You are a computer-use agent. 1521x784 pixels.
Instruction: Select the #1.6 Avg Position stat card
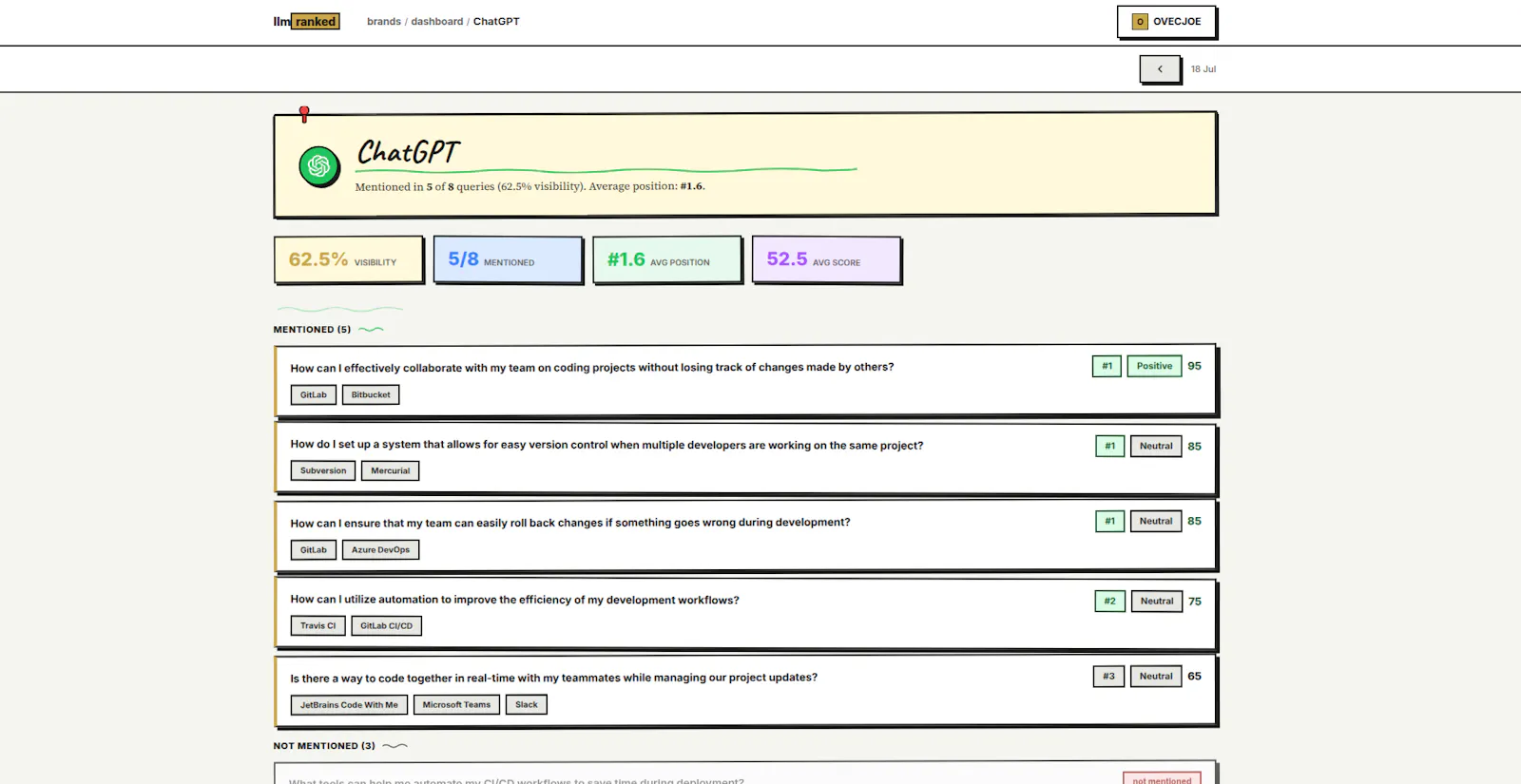pyautogui.click(x=667, y=259)
